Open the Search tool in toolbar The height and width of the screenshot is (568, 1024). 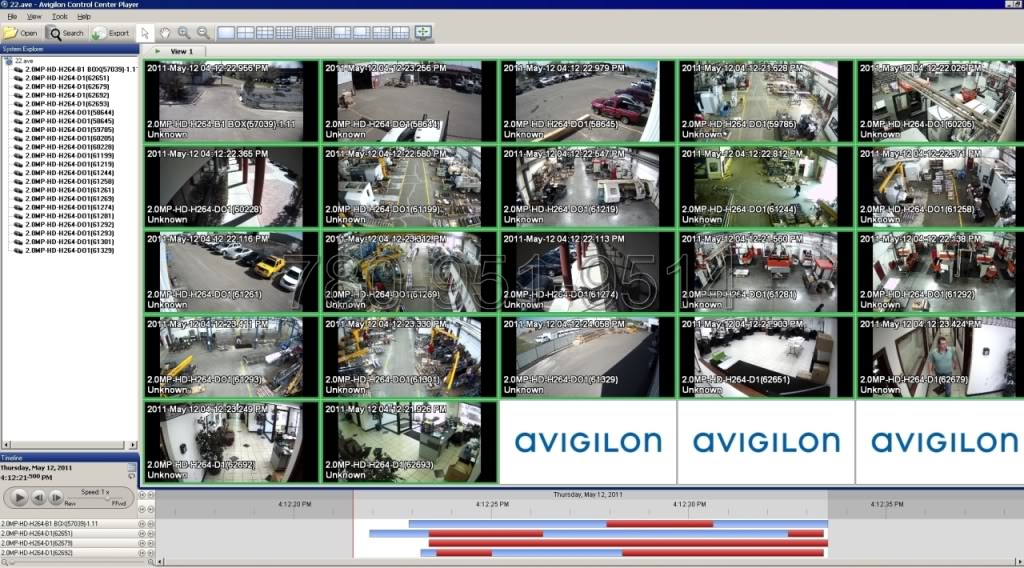[x=66, y=33]
